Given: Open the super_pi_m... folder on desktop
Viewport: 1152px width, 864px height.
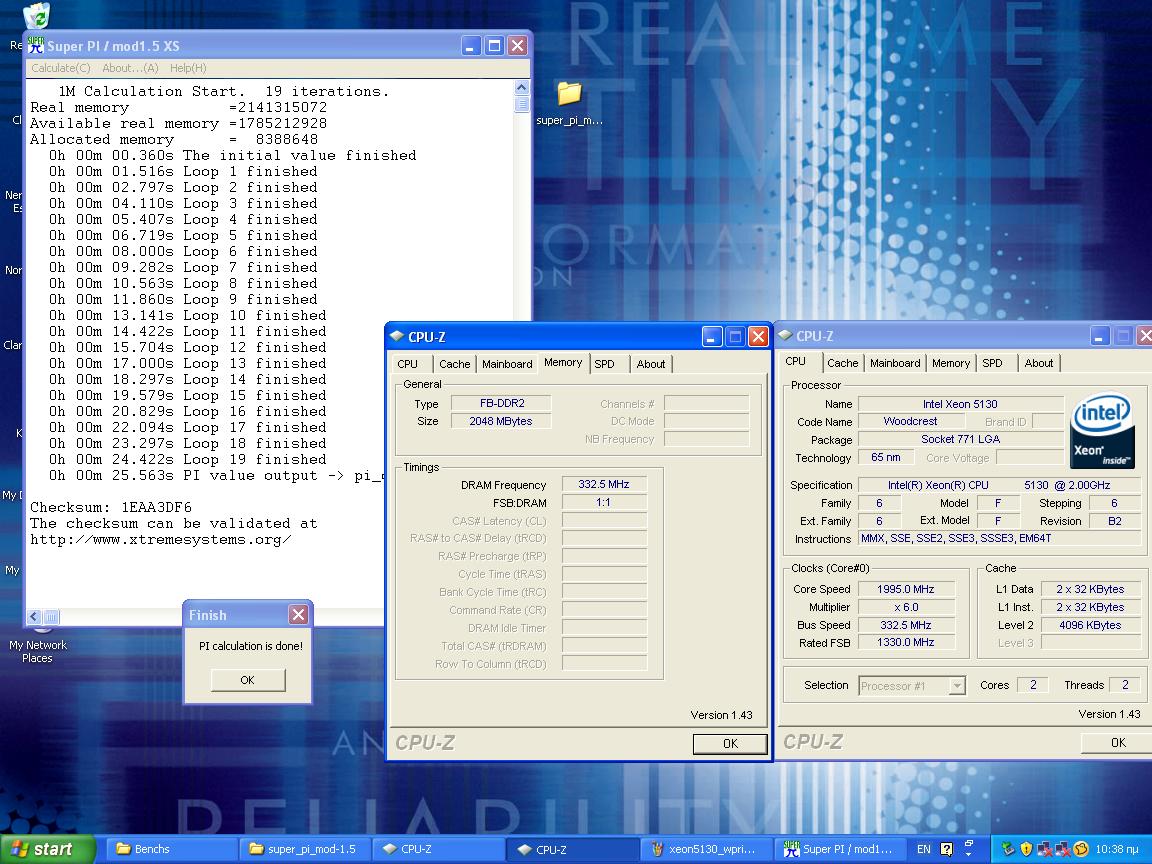Looking at the screenshot, I should tap(569, 103).
